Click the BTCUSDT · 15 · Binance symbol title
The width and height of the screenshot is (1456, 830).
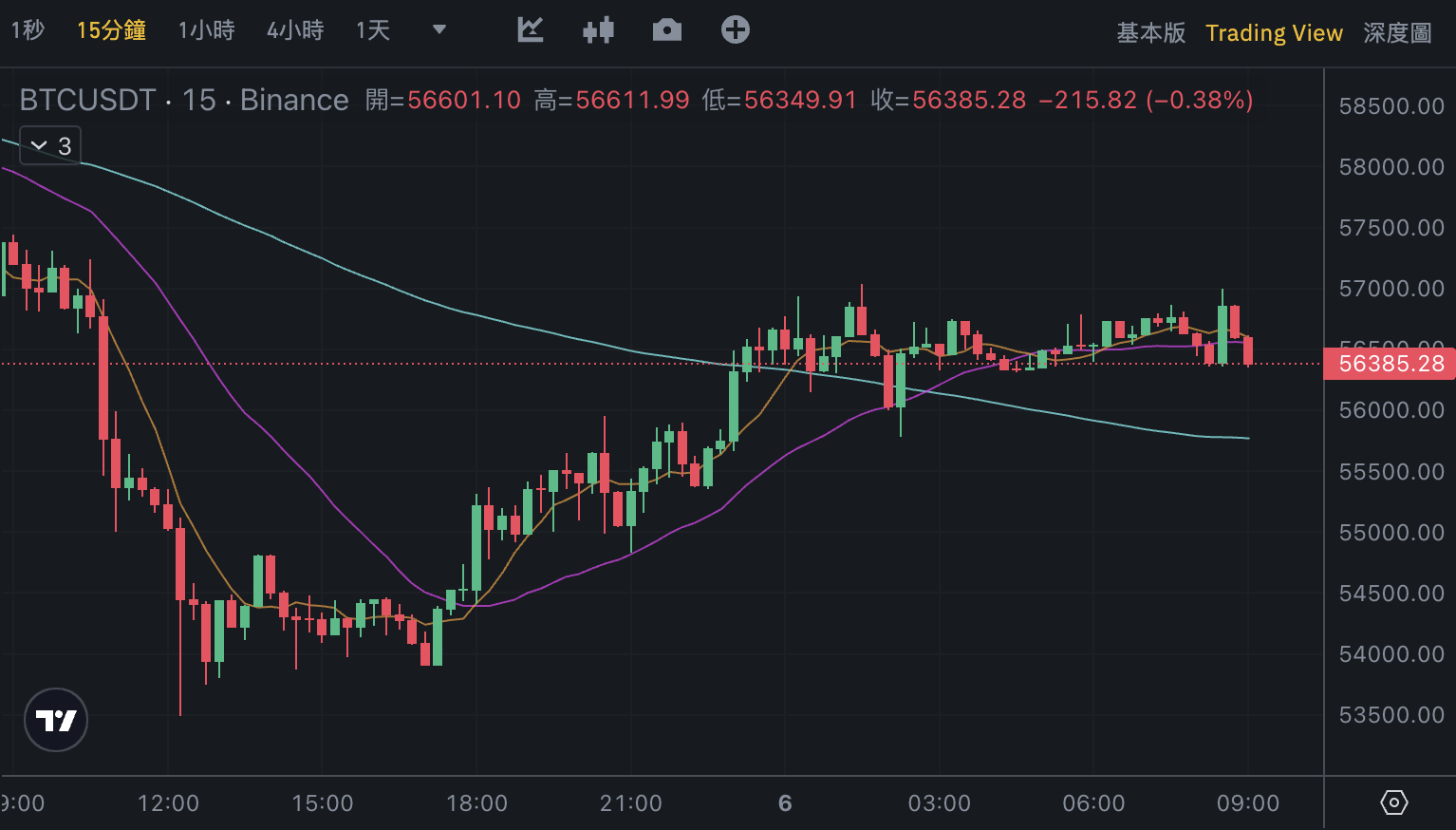184,100
